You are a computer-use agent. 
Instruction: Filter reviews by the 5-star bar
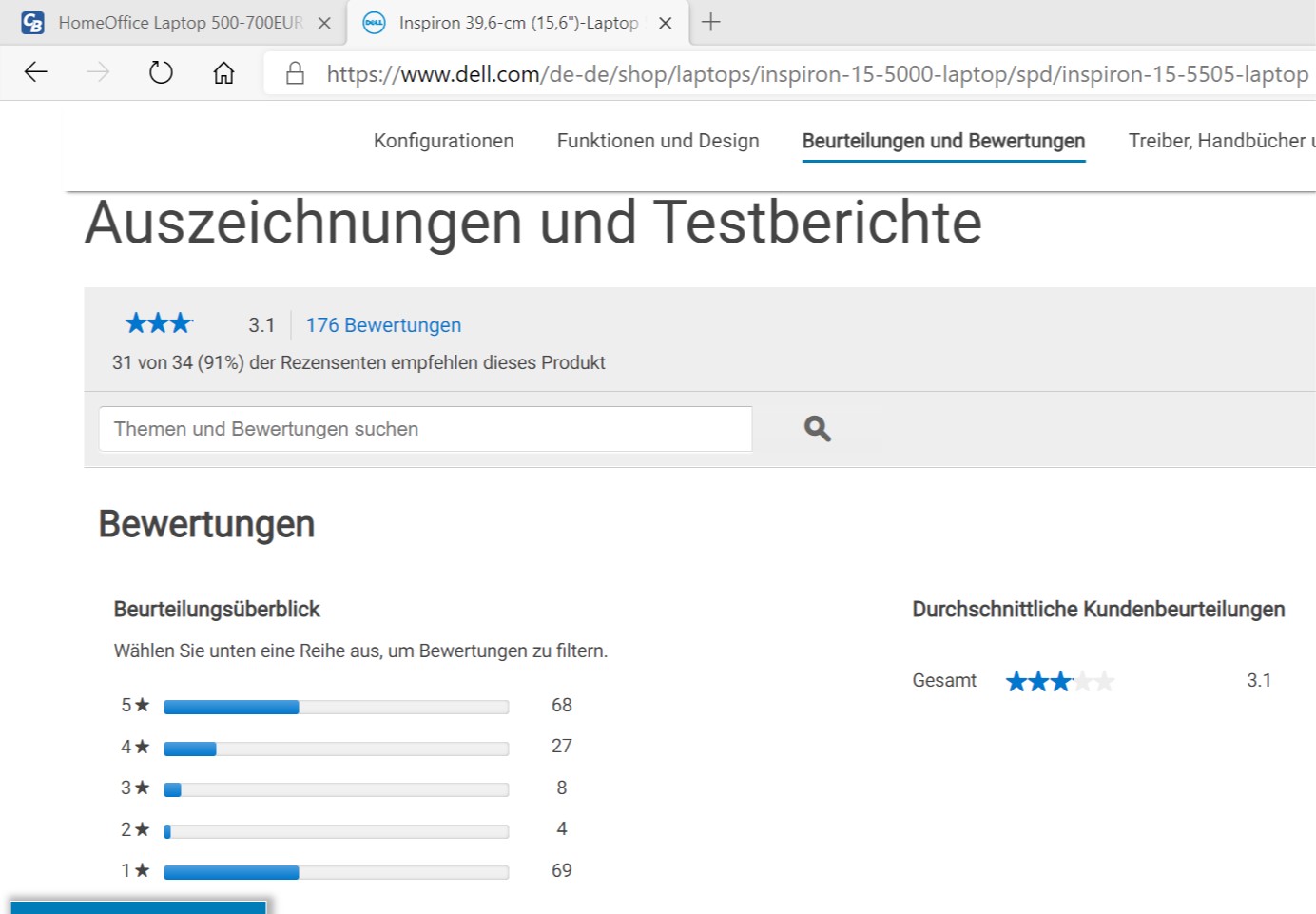[336, 707]
